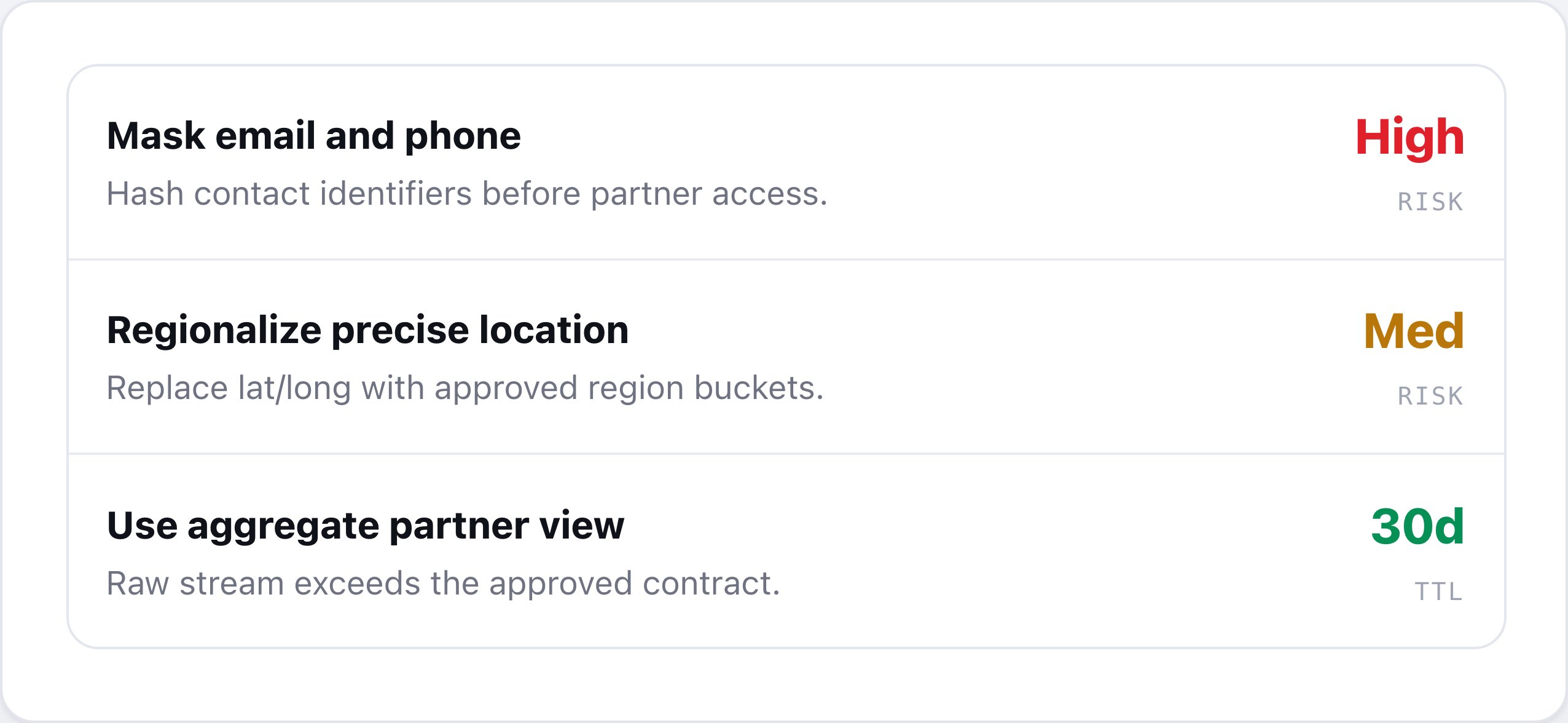Screen dimensions: 1568x723
Task: Click the word aggregate in third title
Action: click(x=283, y=527)
